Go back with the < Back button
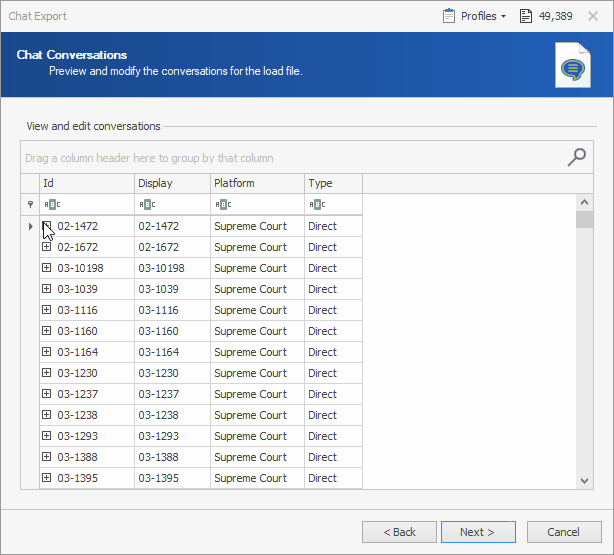Image resolution: width=614 pixels, height=555 pixels. [399, 532]
